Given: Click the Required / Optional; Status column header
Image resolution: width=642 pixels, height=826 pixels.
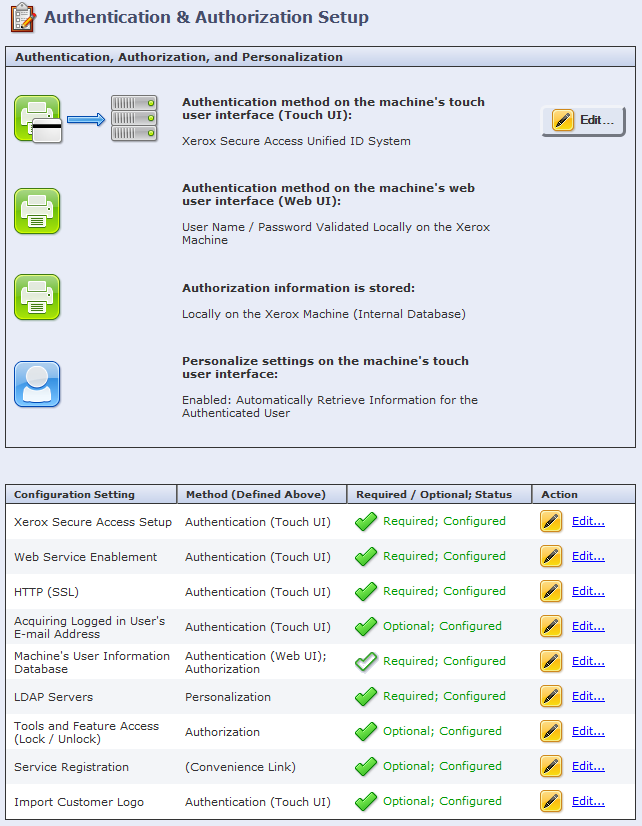Looking at the screenshot, I should coord(433,494).
